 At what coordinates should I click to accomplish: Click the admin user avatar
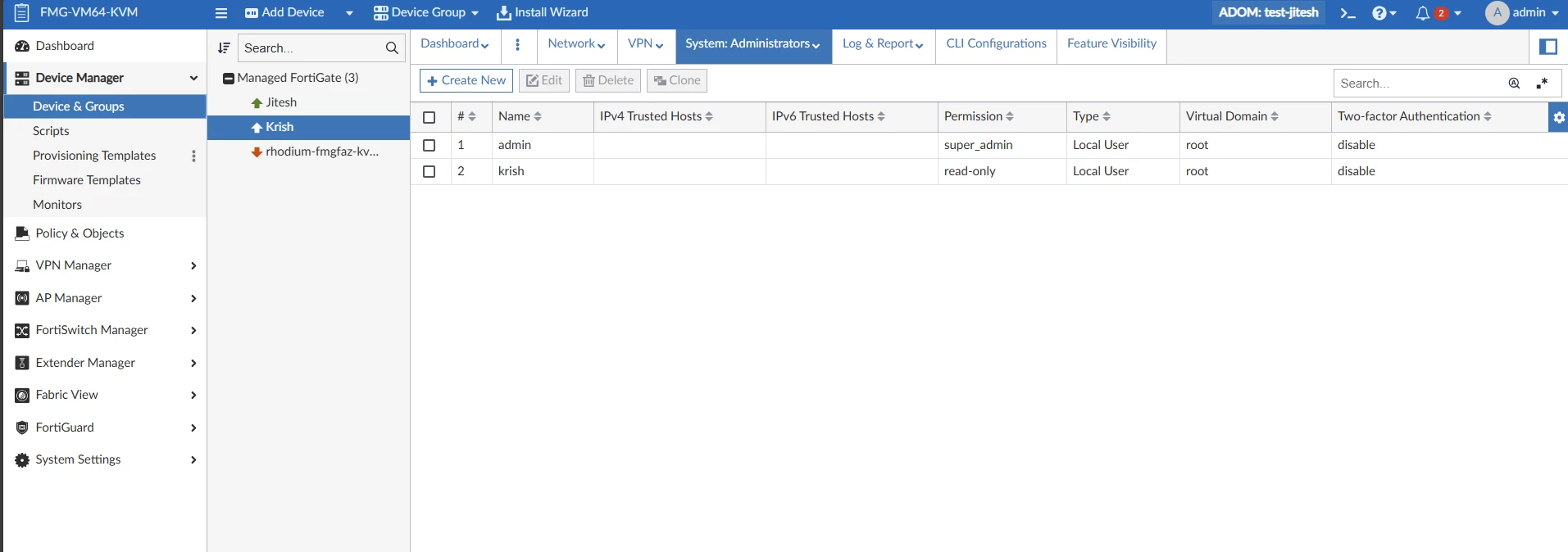pos(1497,13)
